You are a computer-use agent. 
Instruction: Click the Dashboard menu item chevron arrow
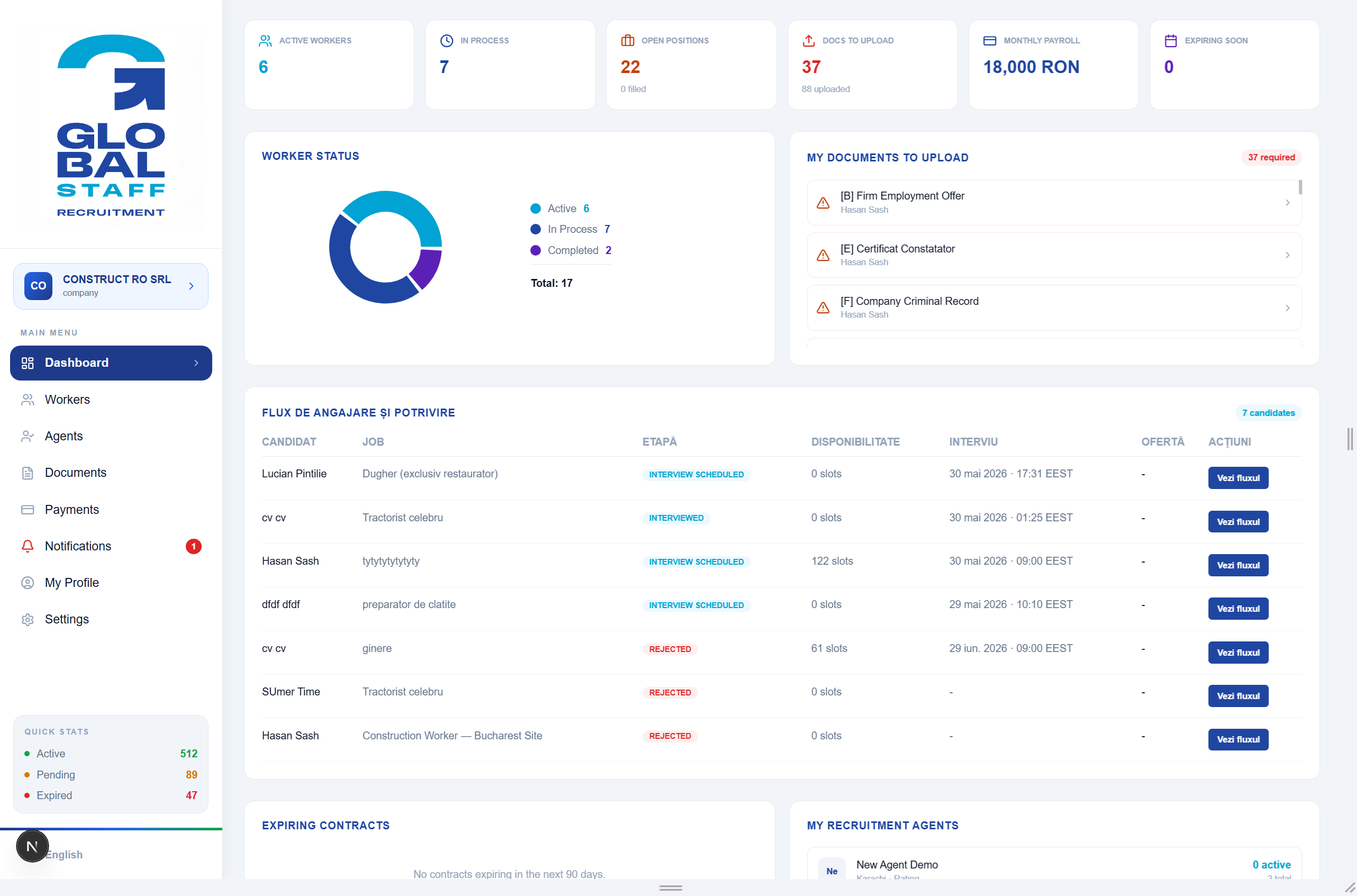click(x=196, y=363)
